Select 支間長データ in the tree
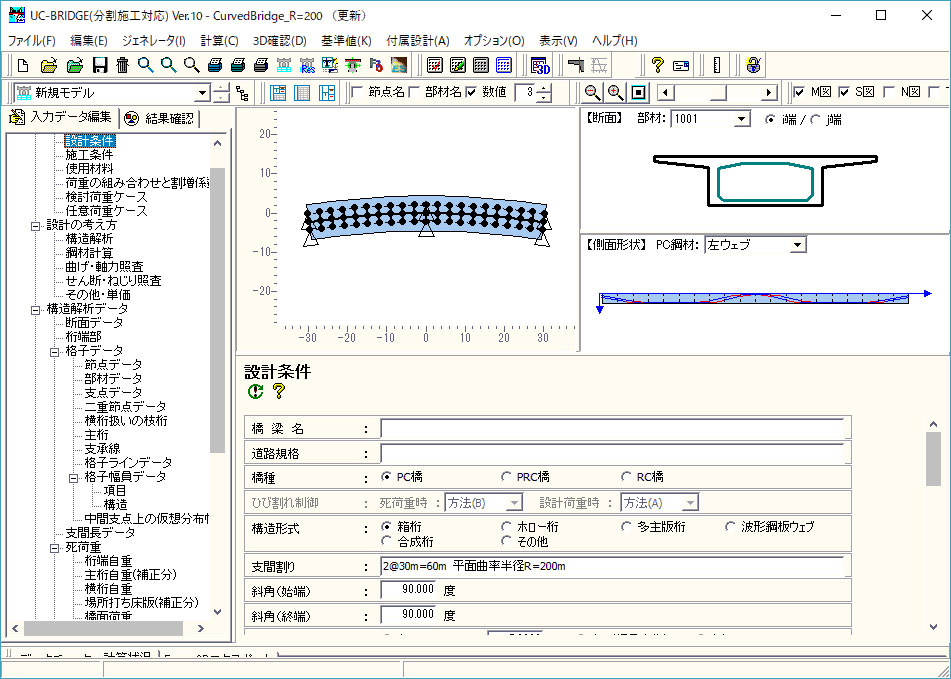 (x=100, y=533)
